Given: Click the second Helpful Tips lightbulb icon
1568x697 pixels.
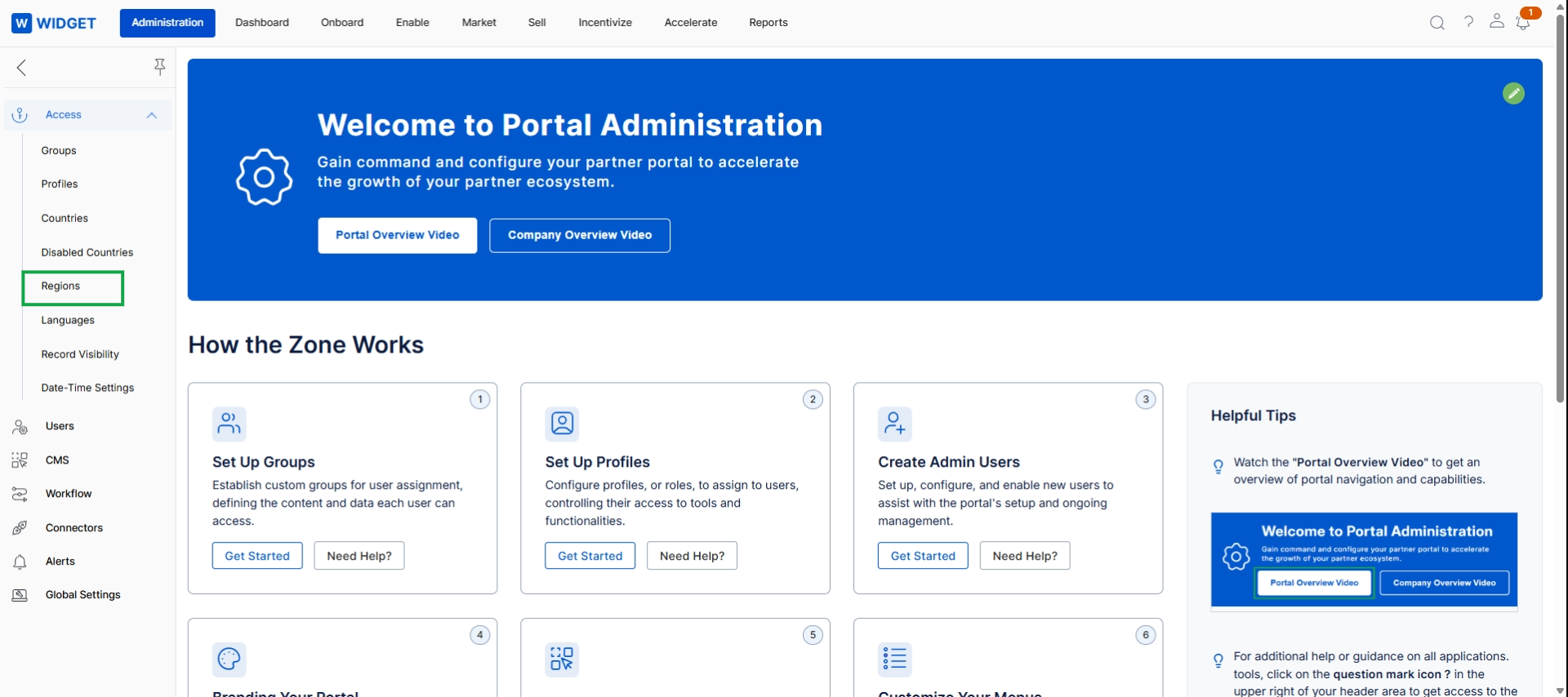Looking at the screenshot, I should pos(1218,661).
